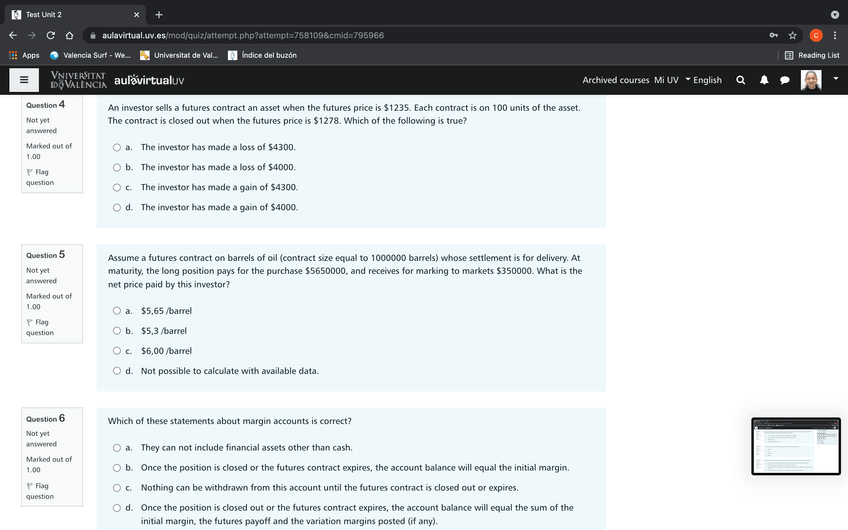Expand the English language dropdown
This screenshot has height=530, width=848.
point(703,80)
